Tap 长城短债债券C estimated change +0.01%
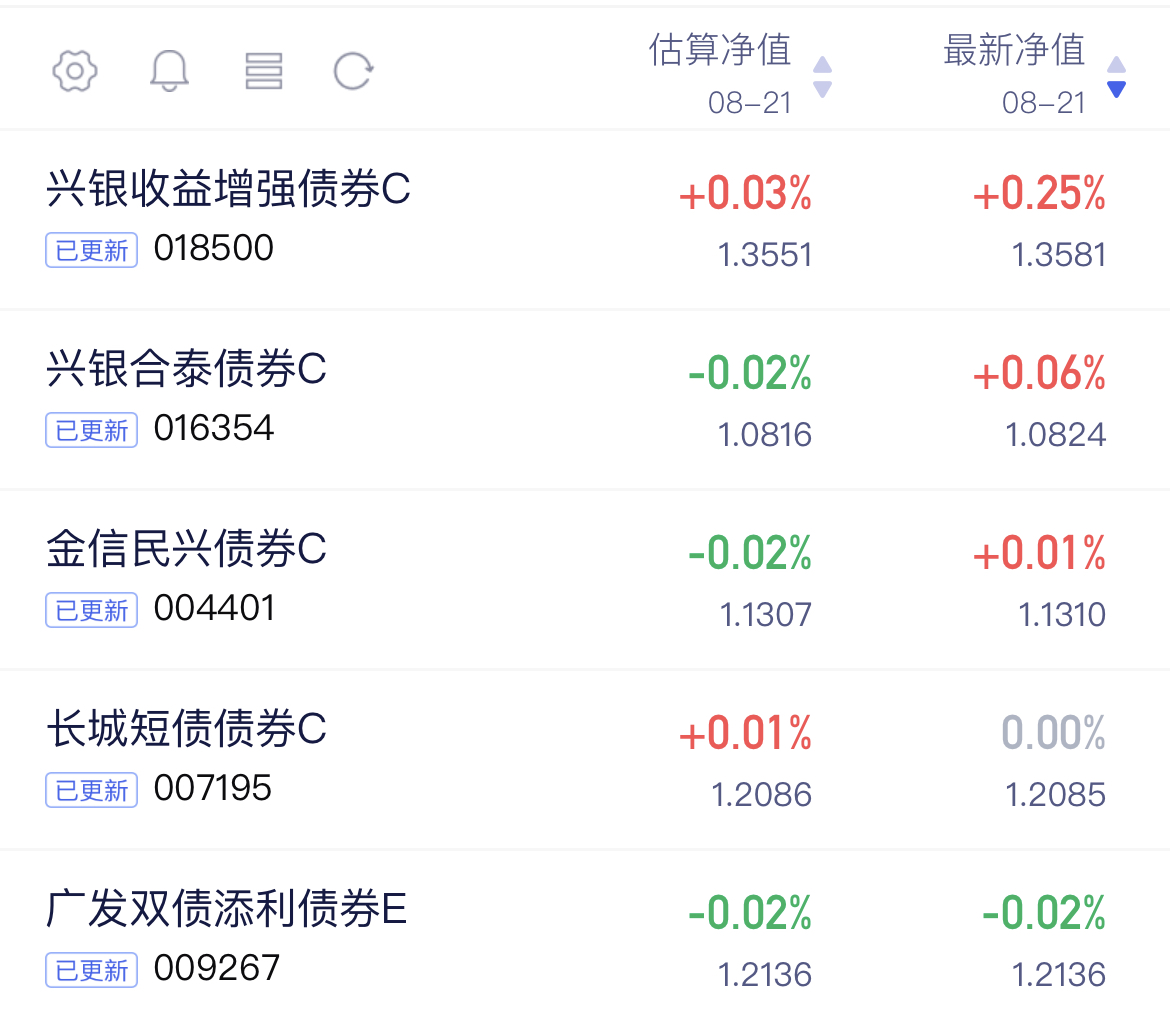 point(745,733)
